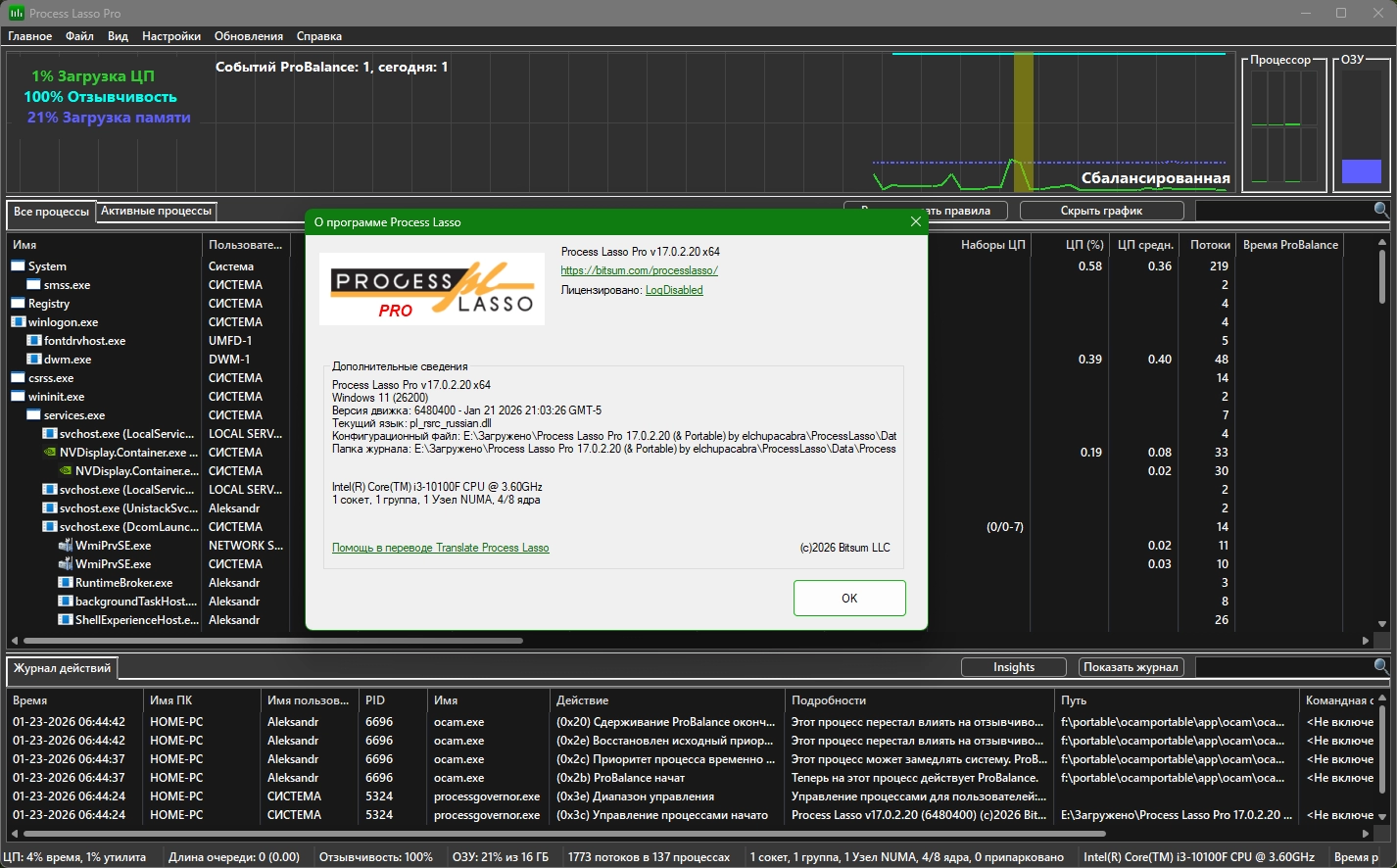The width and height of the screenshot is (1397, 868).
Task: Open the Главное menu
Action: [x=30, y=36]
